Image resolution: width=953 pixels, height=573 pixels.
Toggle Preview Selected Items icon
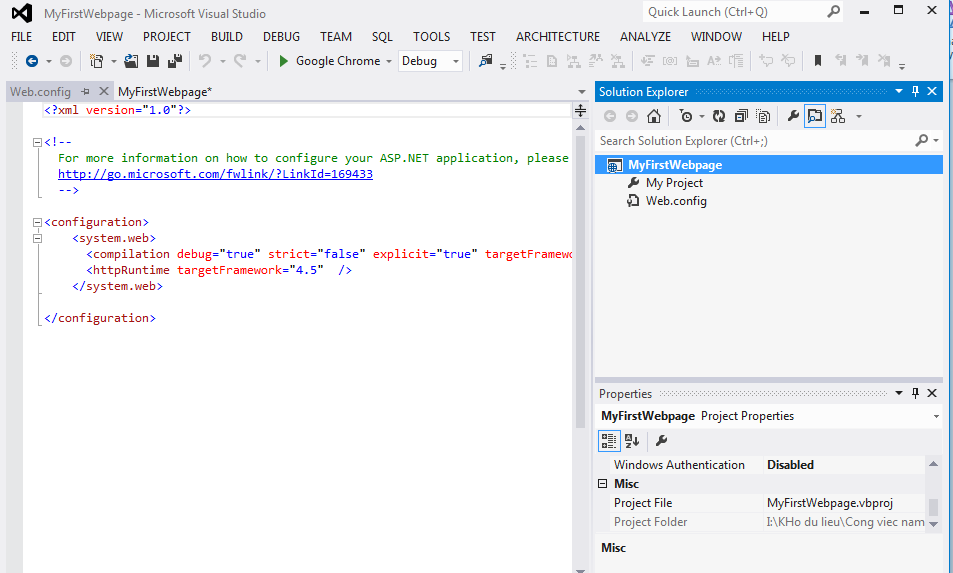point(814,116)
